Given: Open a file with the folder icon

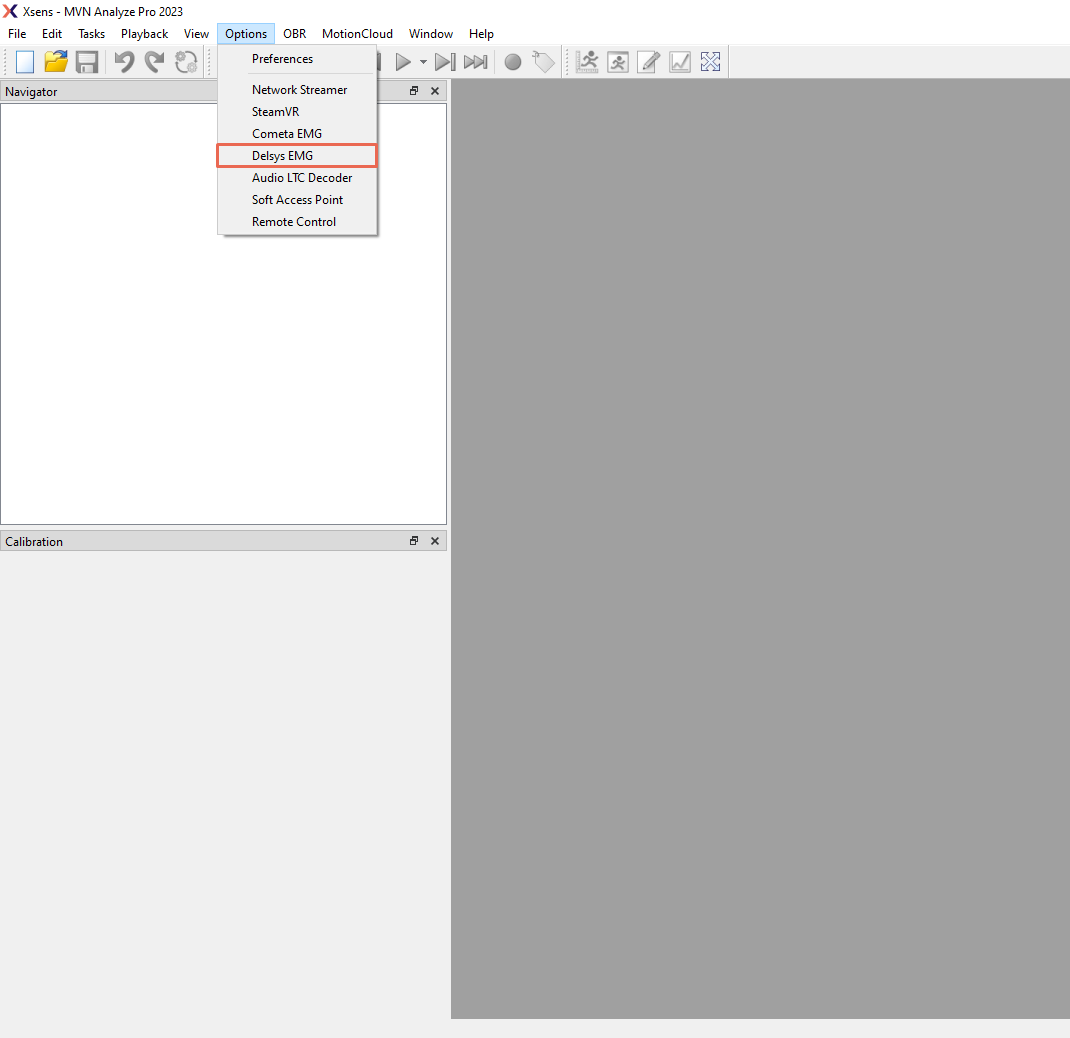Looking at the screenshot, I should (56, 62).
